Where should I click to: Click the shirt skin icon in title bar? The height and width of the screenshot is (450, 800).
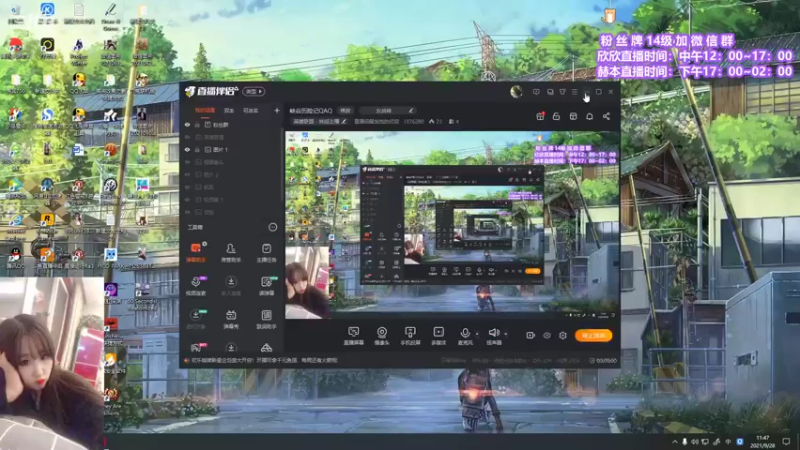coord(562,92)
